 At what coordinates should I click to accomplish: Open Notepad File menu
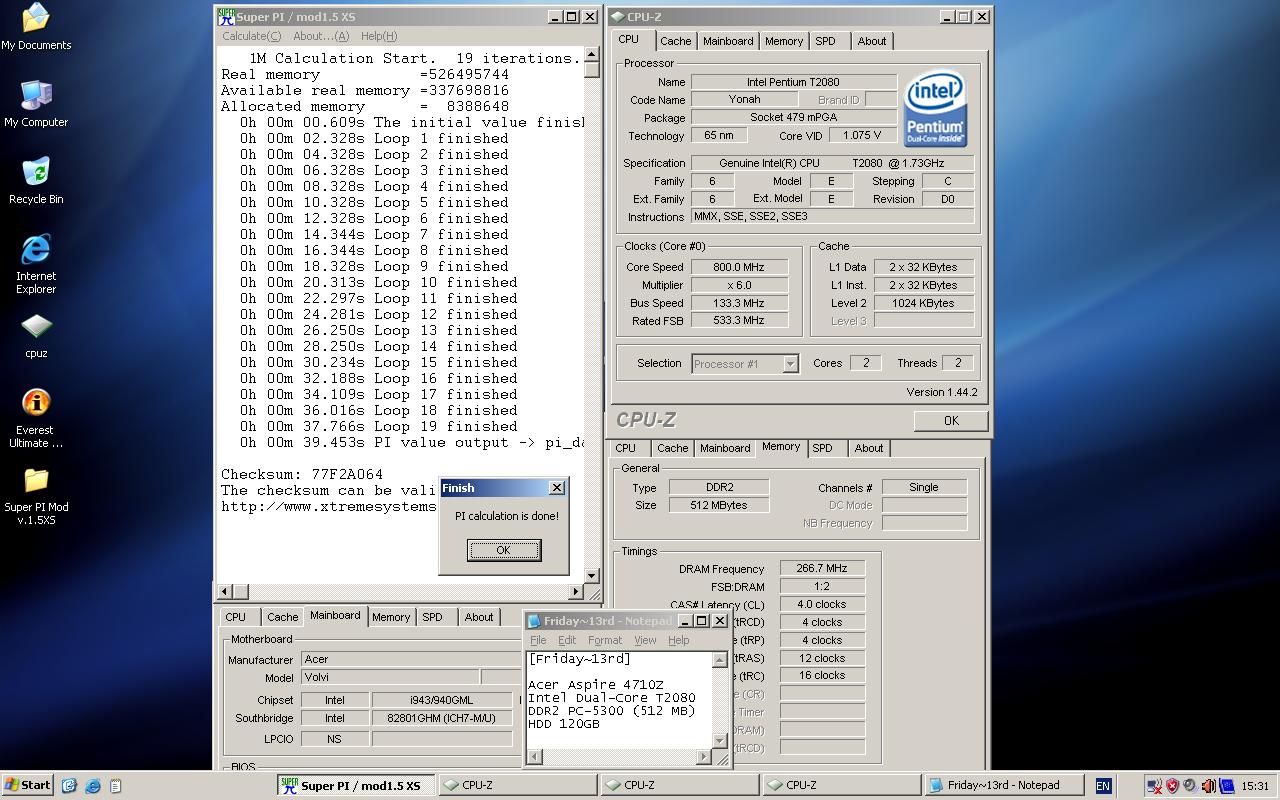pyautogui.click(x=538, y=640)
